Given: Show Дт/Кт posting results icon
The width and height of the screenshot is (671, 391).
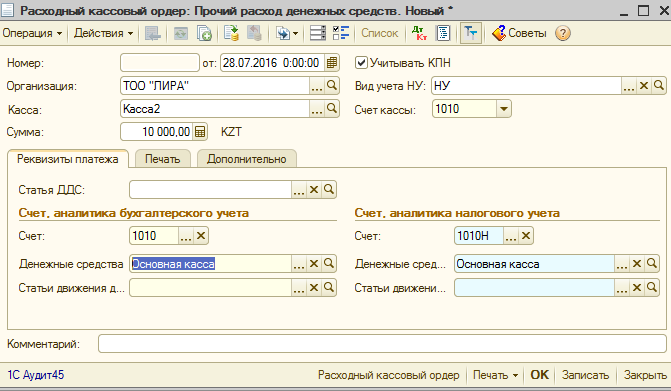Looking at the screenshot, I should pos(419,33).
